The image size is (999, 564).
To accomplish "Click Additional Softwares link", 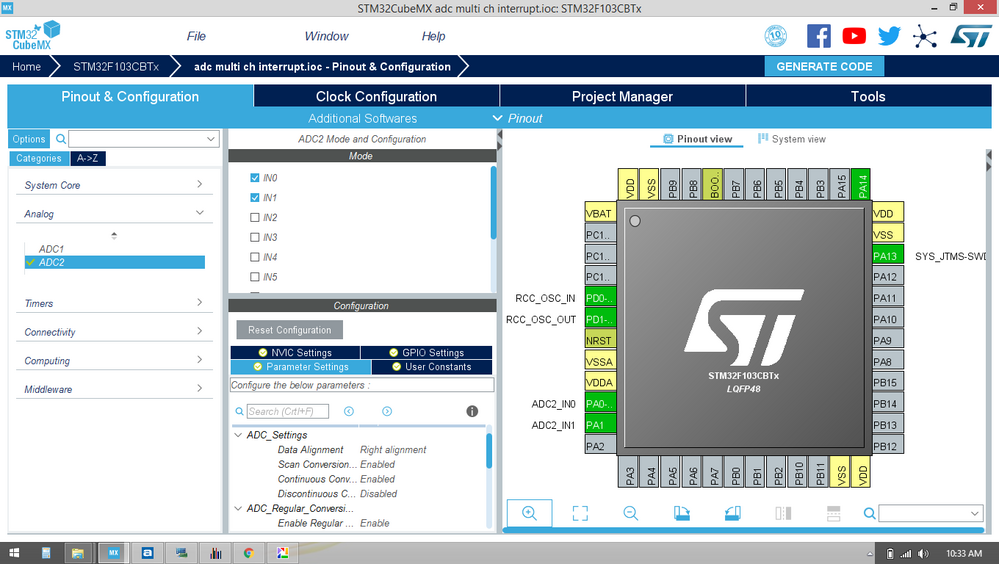I will tap(363, 118).
